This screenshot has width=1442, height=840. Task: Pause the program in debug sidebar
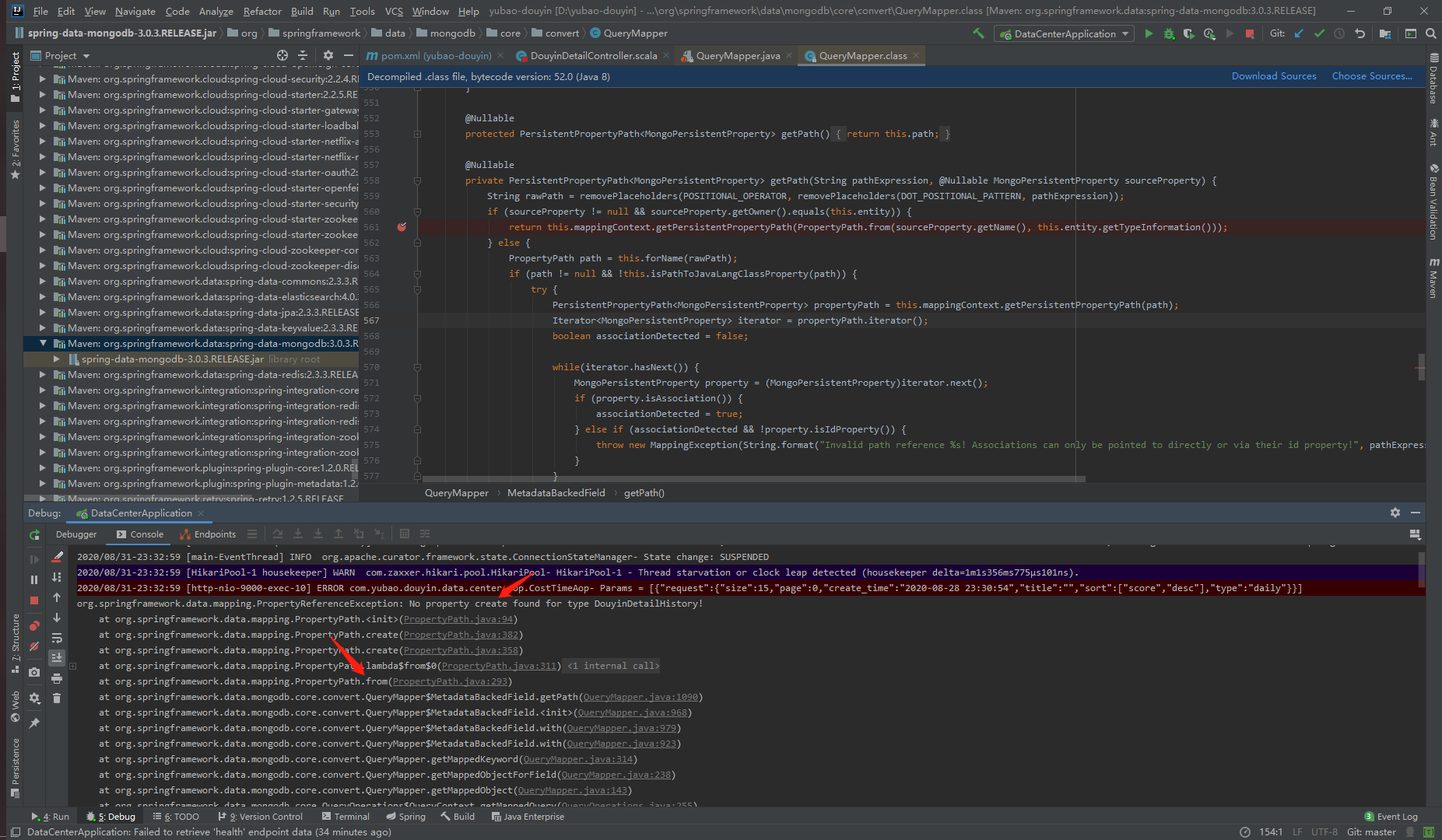point(34,579)
